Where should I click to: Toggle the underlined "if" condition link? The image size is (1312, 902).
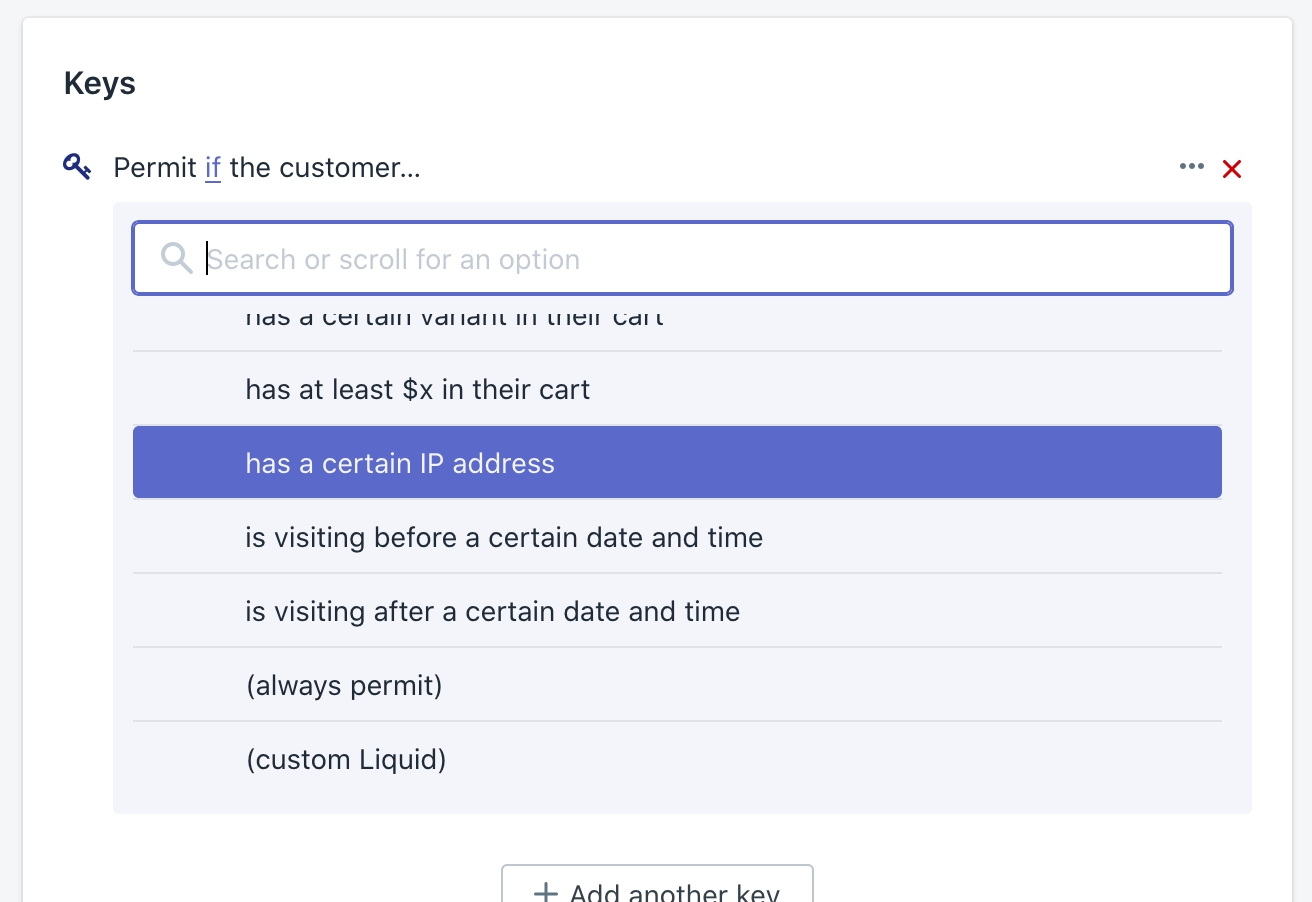click(213, 168)
